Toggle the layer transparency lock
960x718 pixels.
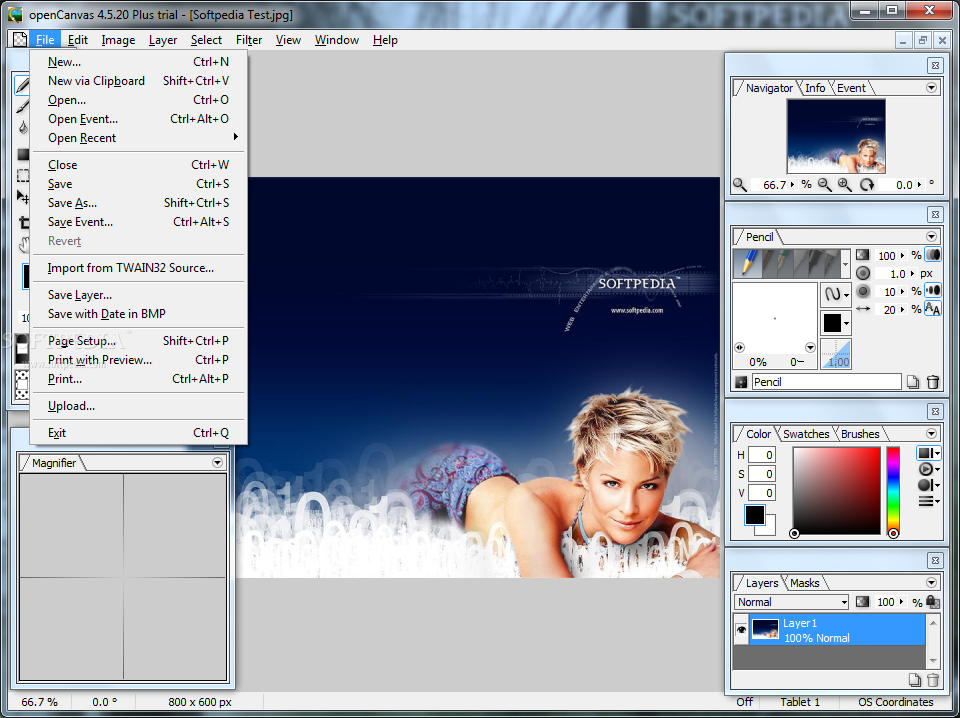[933, 602]
